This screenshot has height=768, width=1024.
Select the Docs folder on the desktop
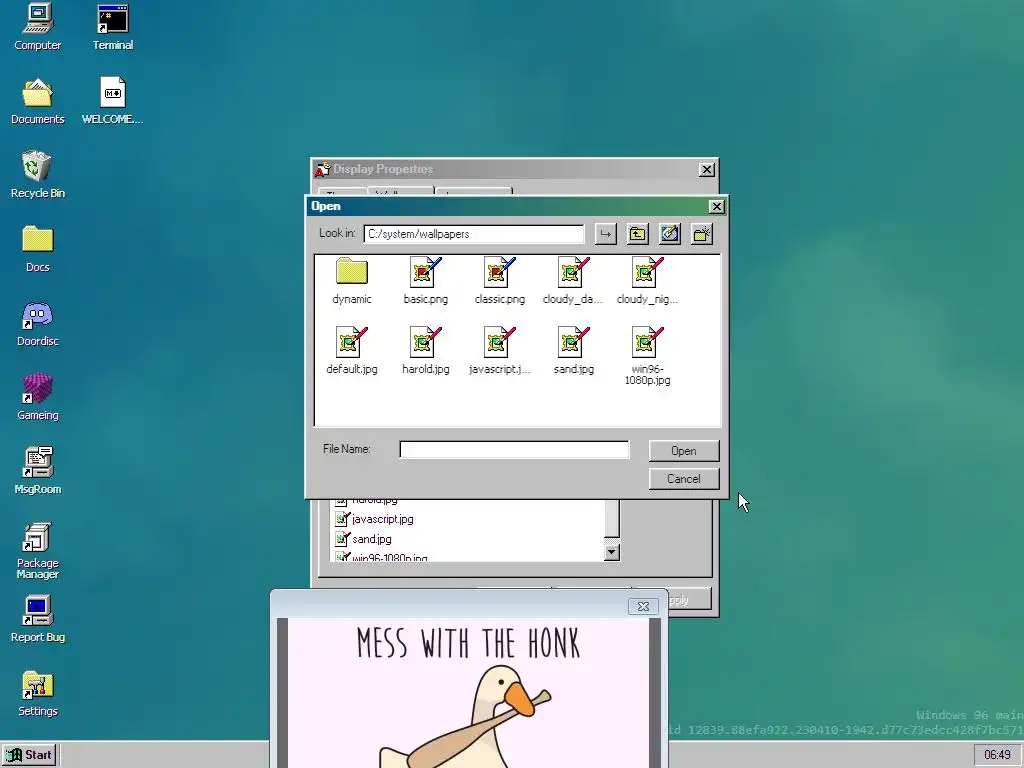[37, 249]
